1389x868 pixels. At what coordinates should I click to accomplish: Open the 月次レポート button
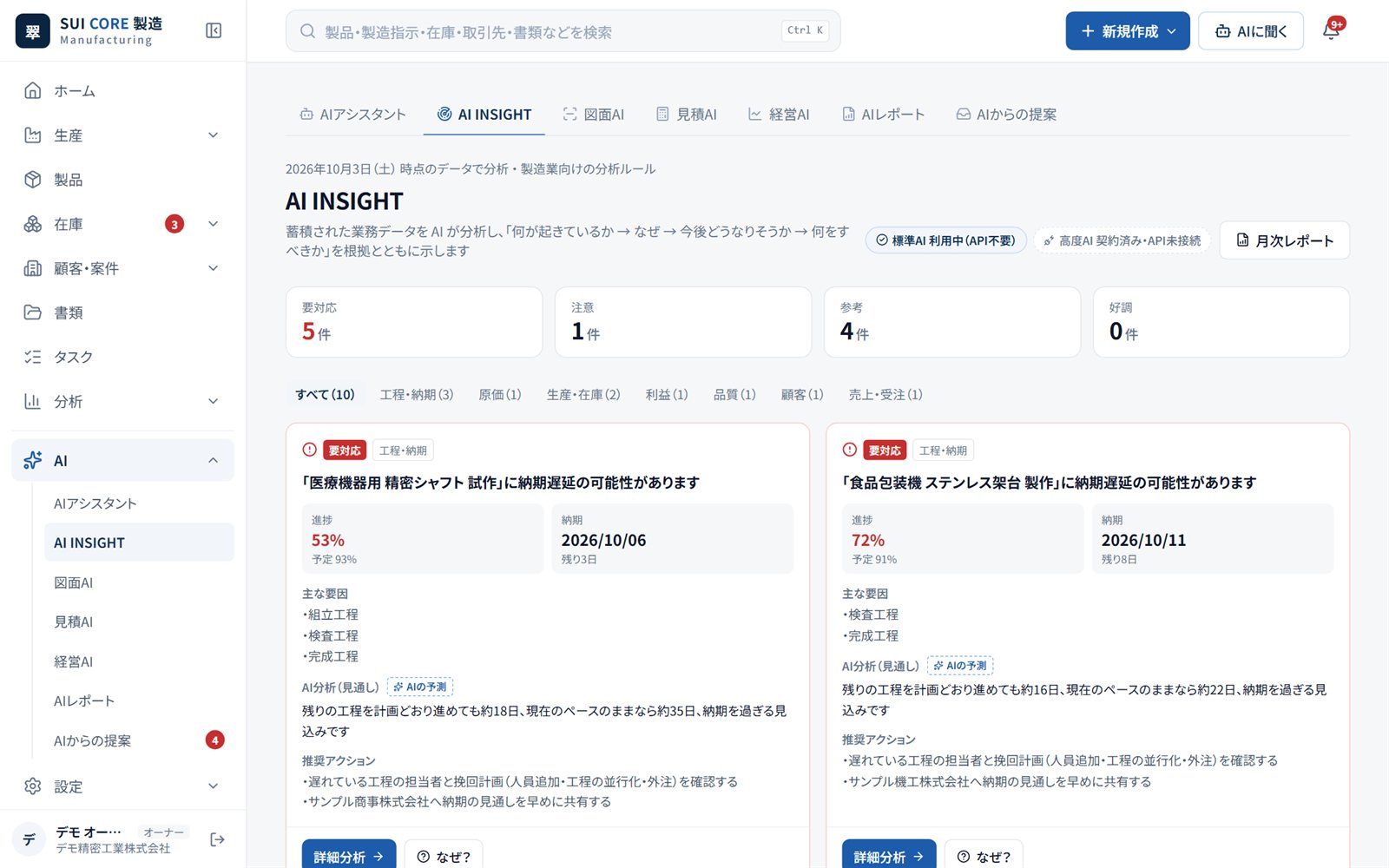click(x=1285, y=240)
